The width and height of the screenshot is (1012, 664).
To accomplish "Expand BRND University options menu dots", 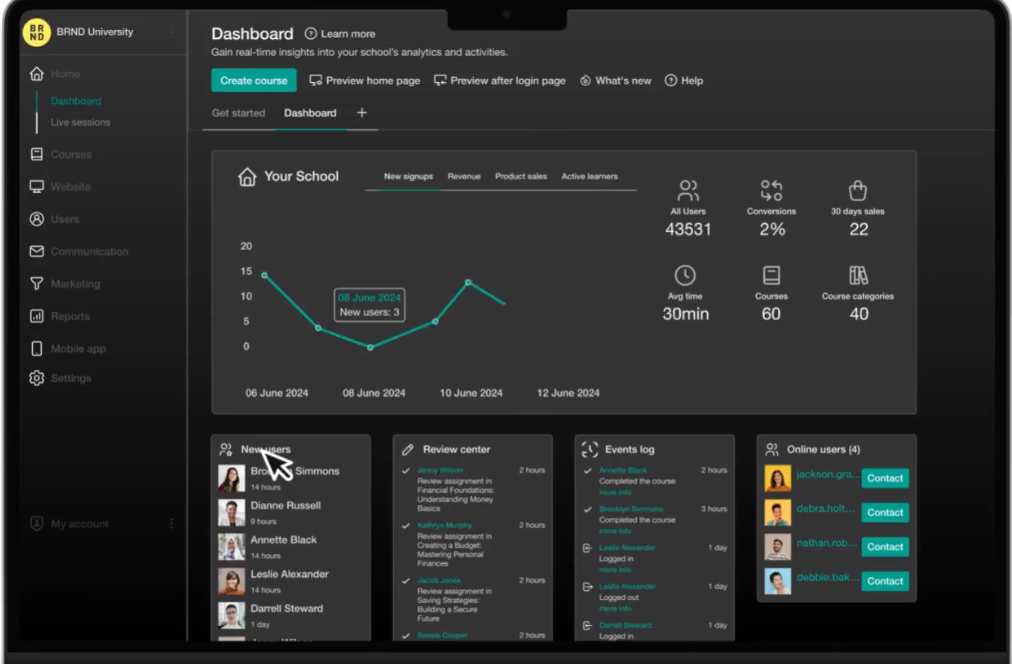I will pyautogui.click(x=172, y=32).
